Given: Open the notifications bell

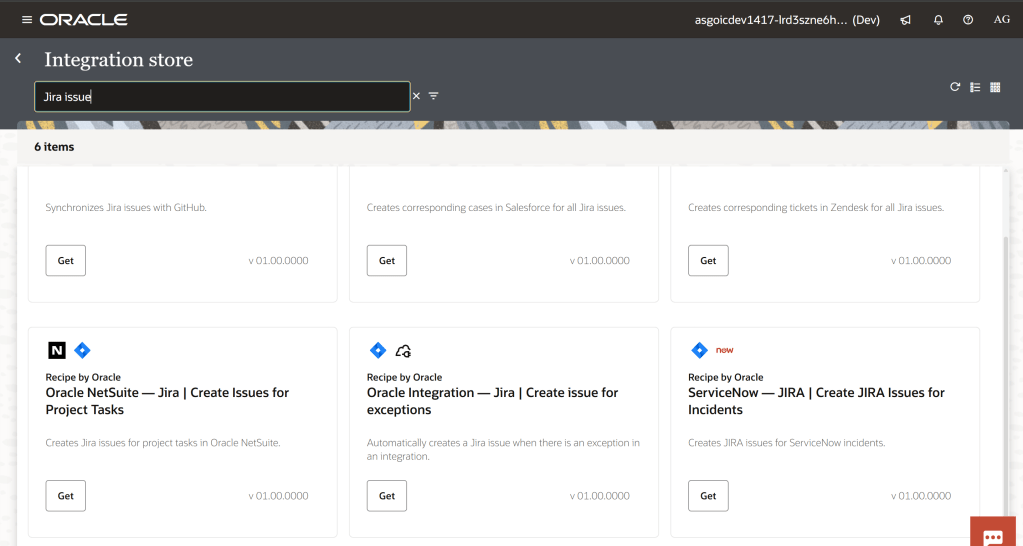Looking at the screenshot, I should [938, 20].
